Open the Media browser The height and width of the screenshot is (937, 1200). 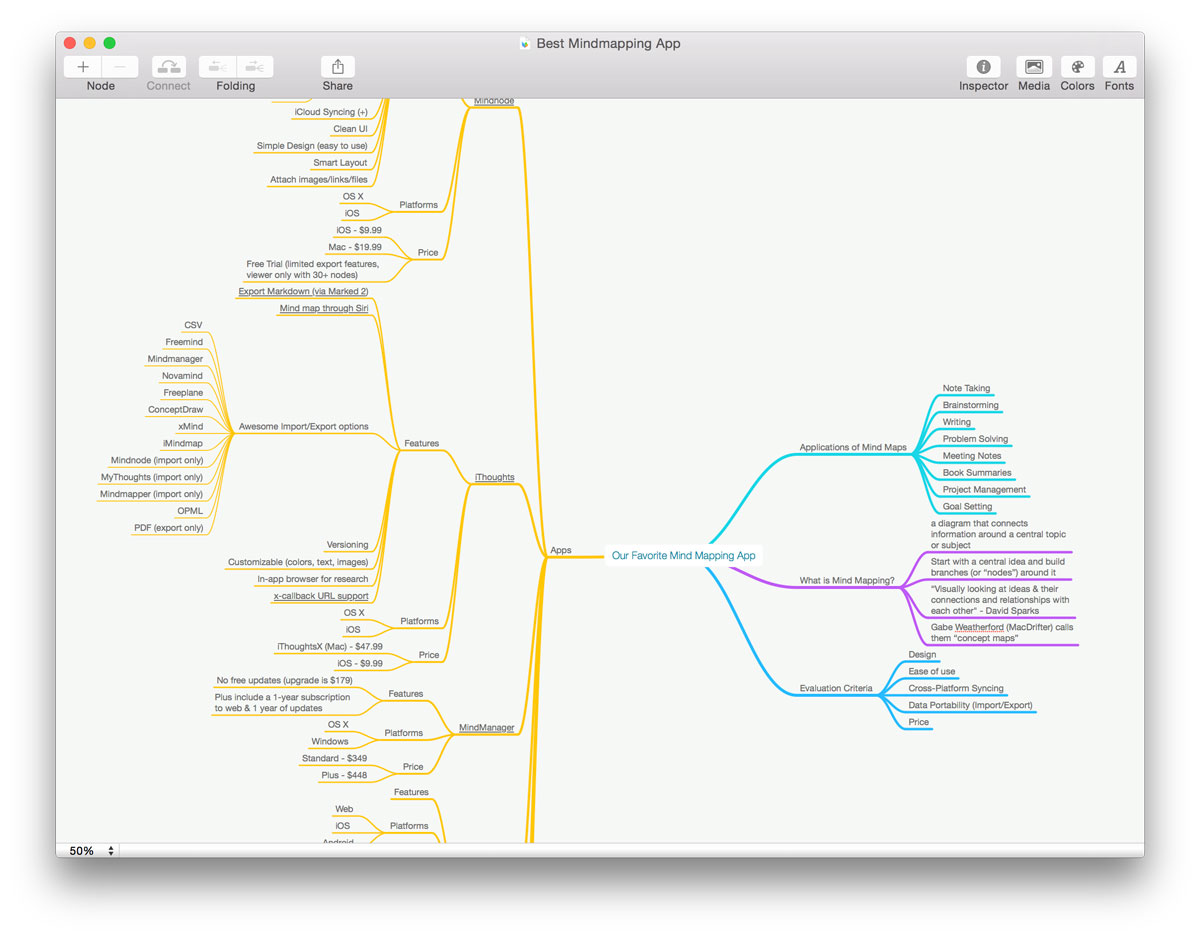click(x=1034, y=67)
